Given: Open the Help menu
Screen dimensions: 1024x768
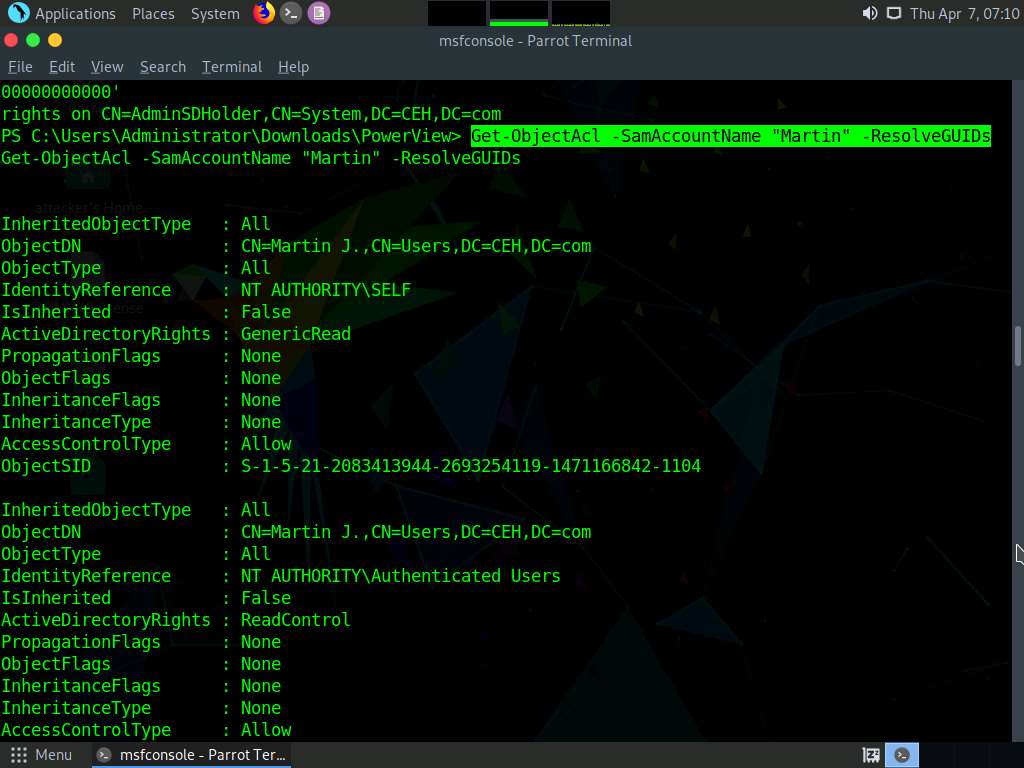Looking at the screenshot, I should pyautogui.click(x=293, y=67).
